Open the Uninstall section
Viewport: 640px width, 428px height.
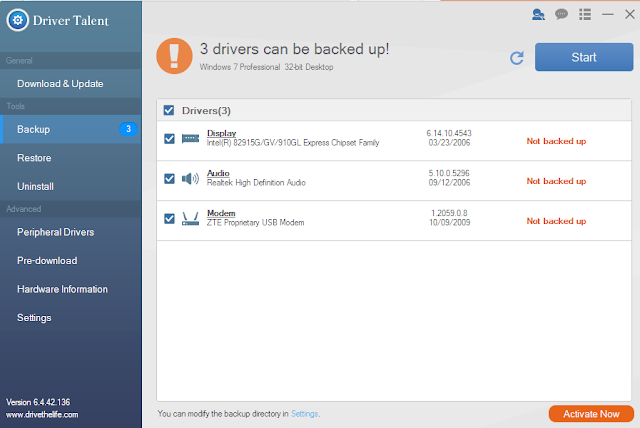(x=71, y=186)
